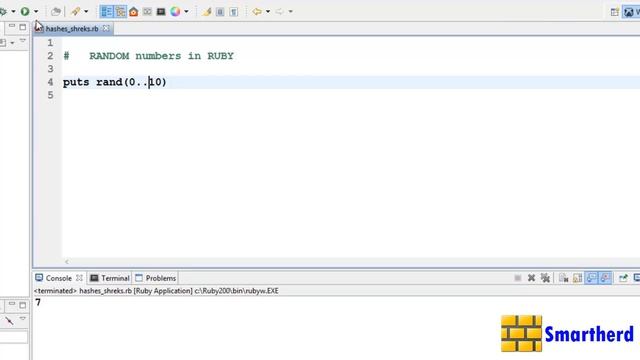Close the hashes_shreks.rb editor tab
This screenshot has width=640, height=360.
pyautogui.click(x=106, y=28)
